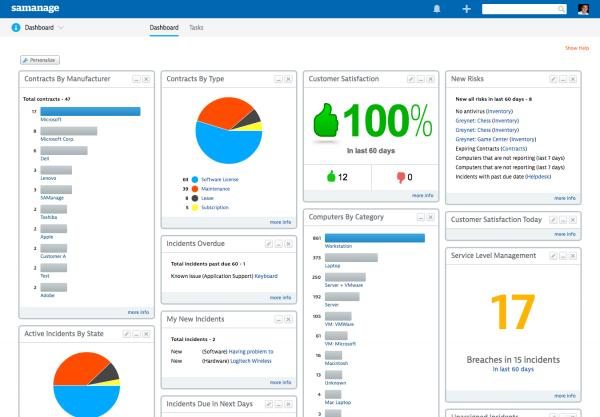Open the Dashboard dropdown menu
Image resolution: width=600 pixels, height=417 pixels.
pos(60,28)
